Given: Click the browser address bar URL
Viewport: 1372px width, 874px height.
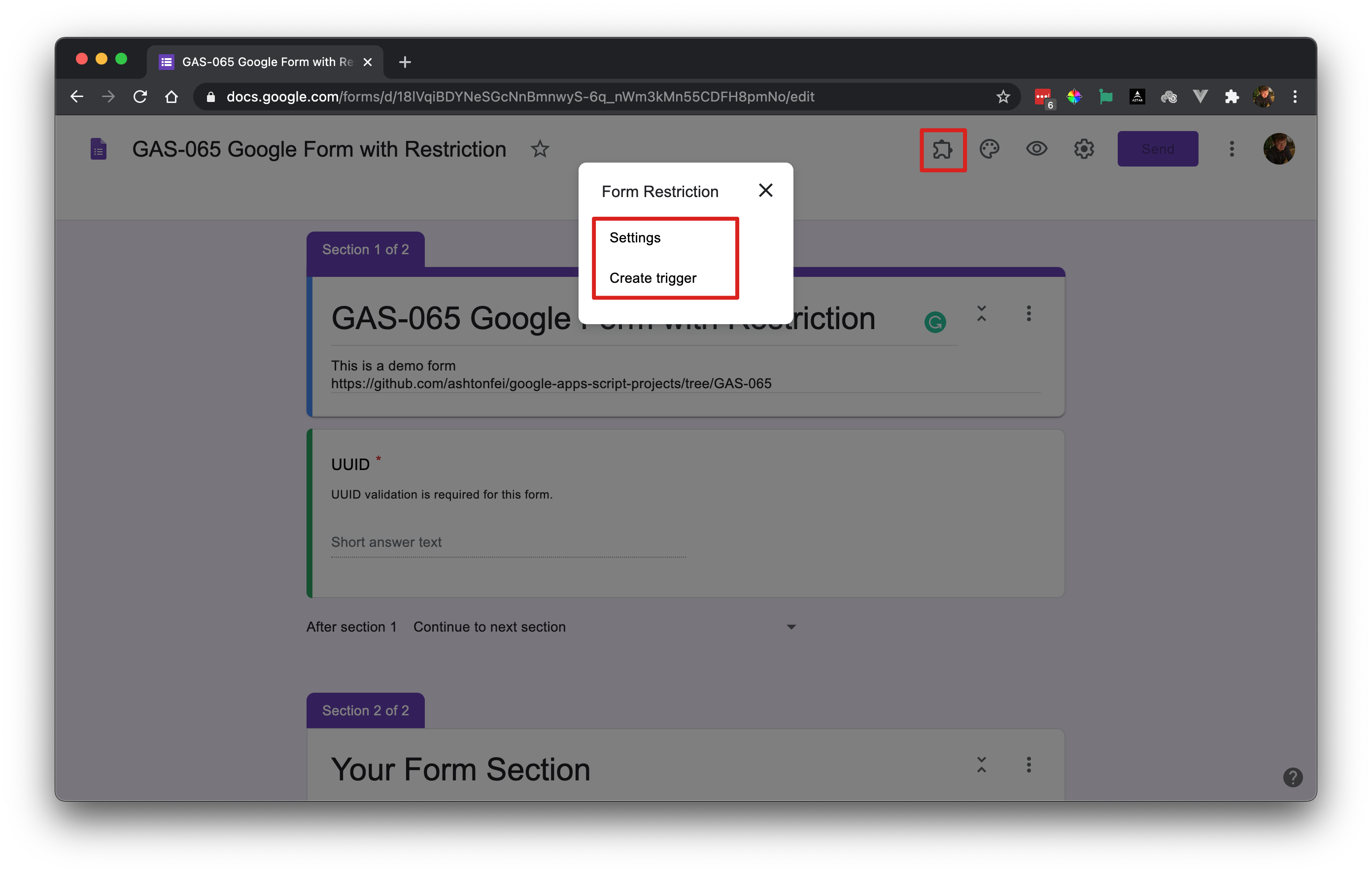Looking at the screenshot, I should [519, 97].
